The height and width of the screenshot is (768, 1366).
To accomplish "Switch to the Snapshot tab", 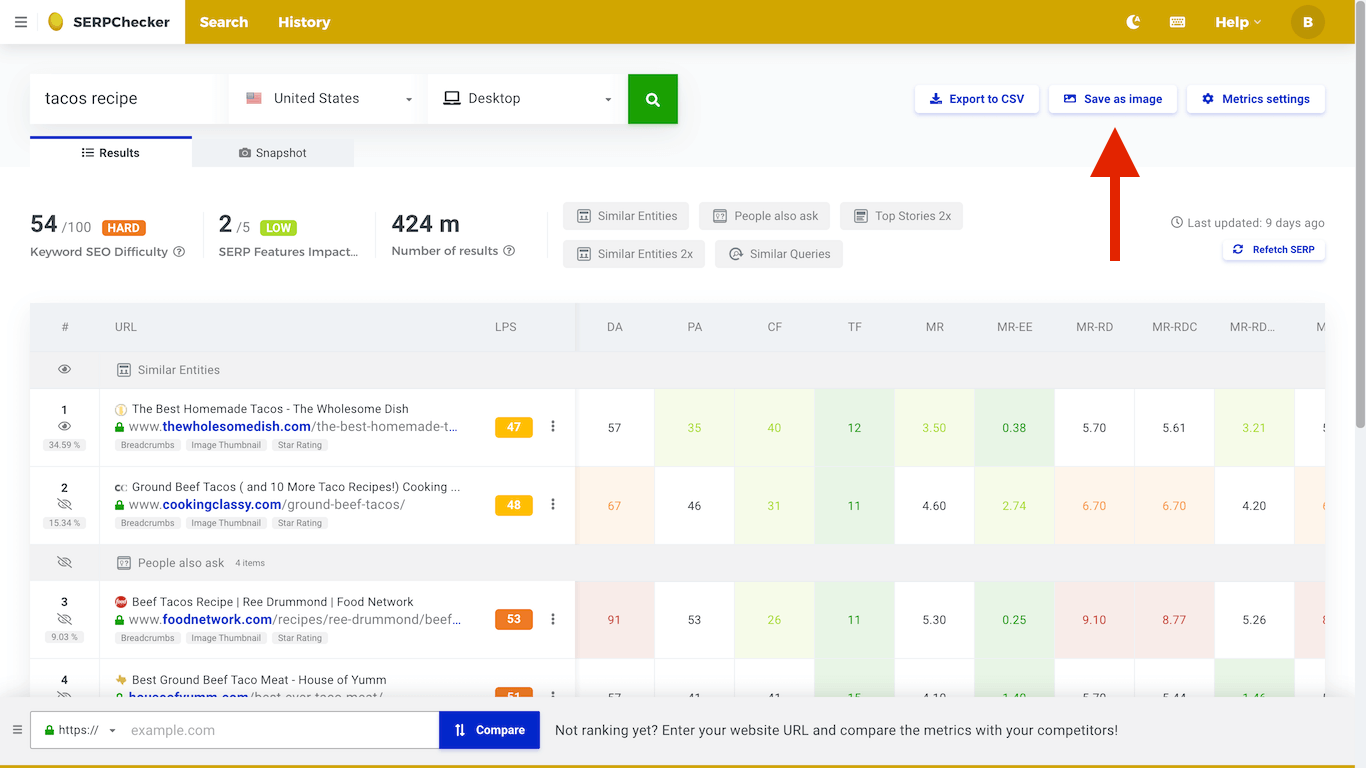I will (x=273, y=153).
